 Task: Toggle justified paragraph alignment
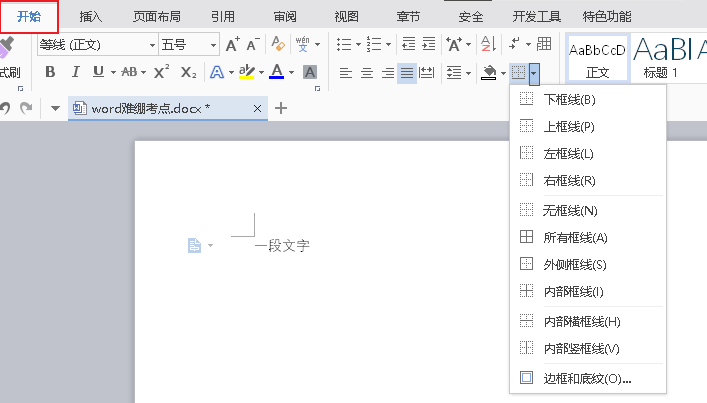(x=407, y=72)
